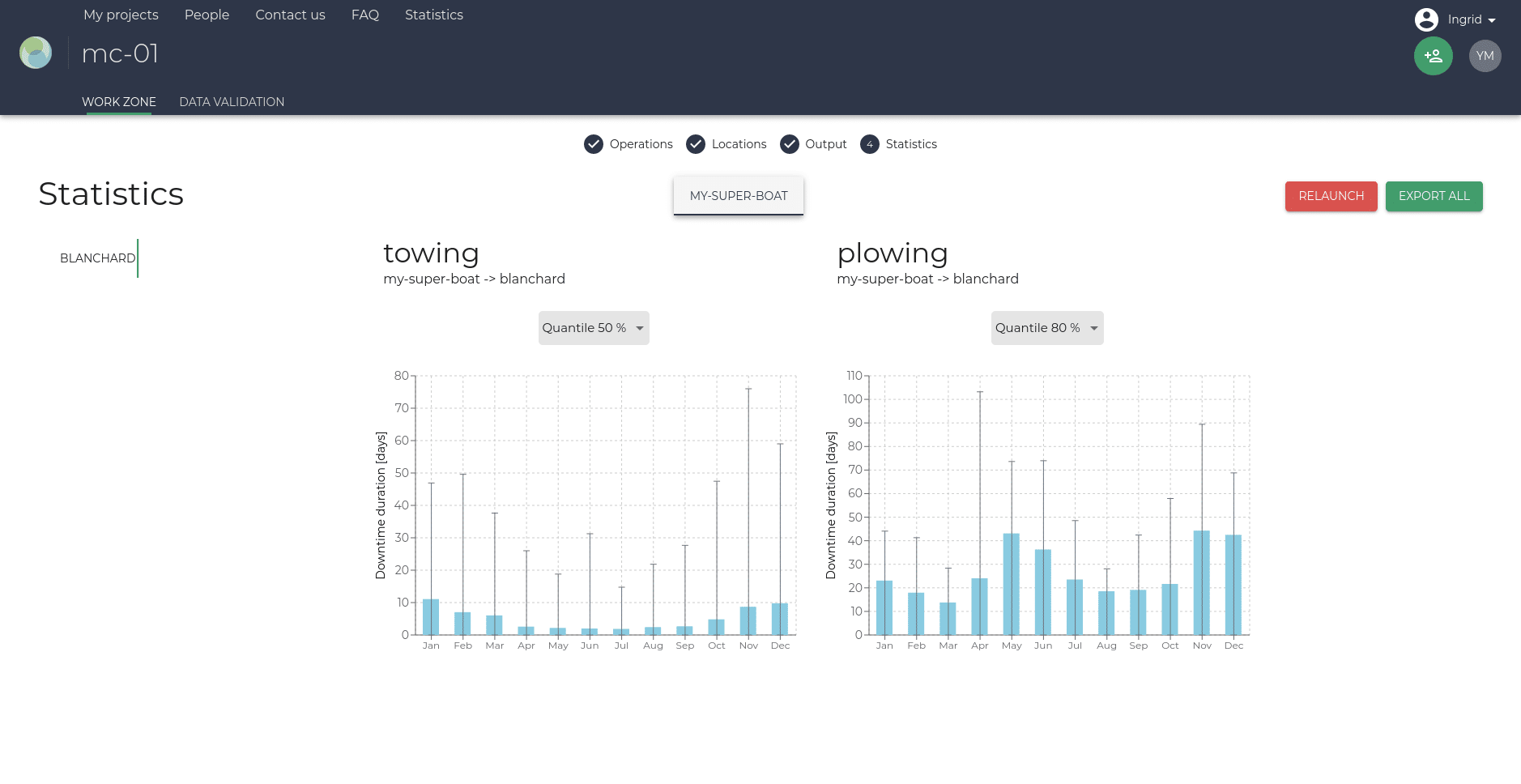Open the Quantile 50 % dropdown
Screen dimensions: 1521x784
(594, 328)
